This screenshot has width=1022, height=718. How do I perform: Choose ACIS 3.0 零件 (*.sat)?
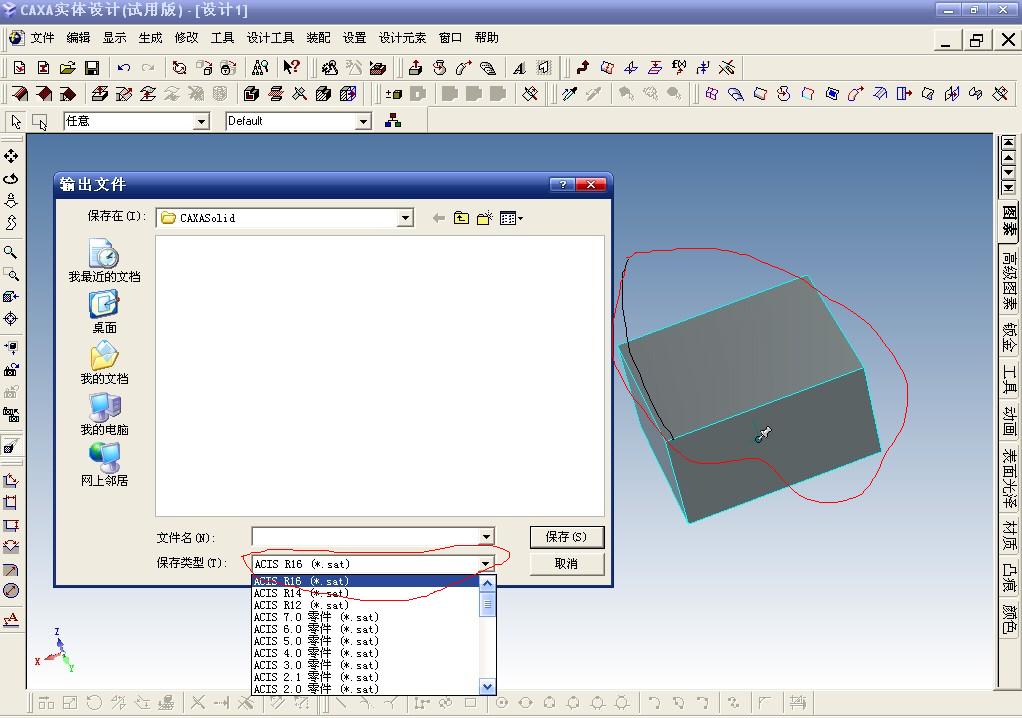[366, 665]
